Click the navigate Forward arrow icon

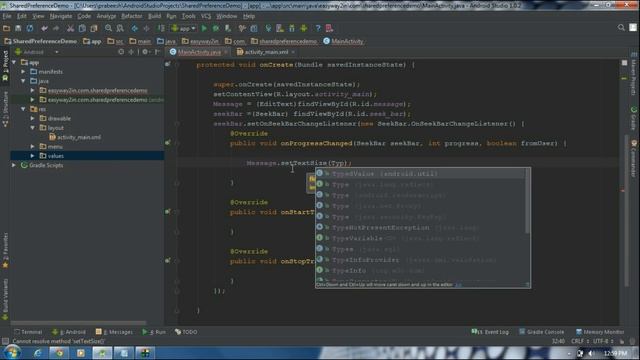tap(146, 28)
